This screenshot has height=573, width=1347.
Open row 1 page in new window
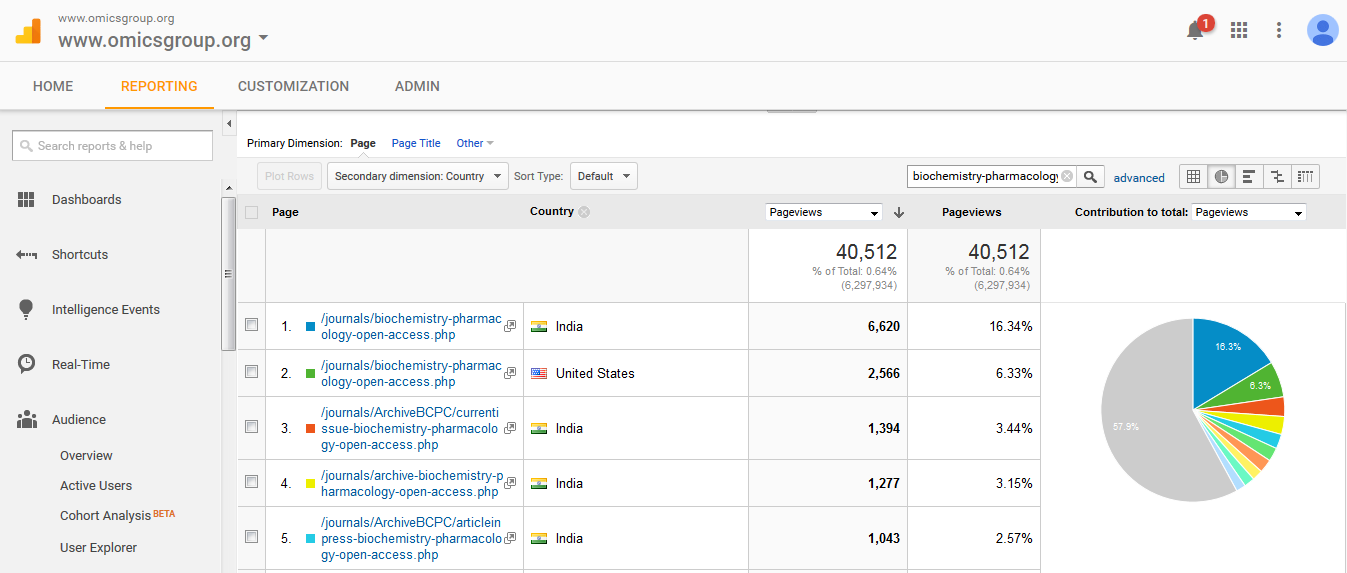pyautogui.click(x=510, y=326)
